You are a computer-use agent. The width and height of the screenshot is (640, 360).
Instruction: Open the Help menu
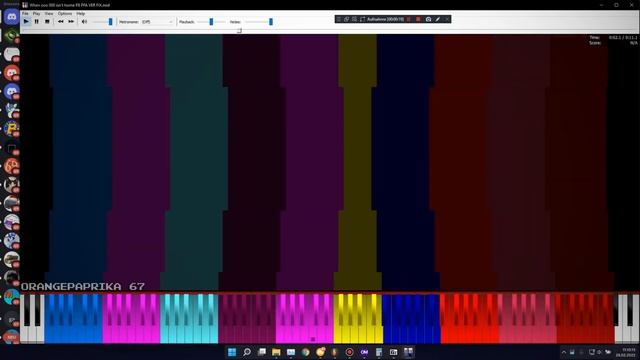80,13
